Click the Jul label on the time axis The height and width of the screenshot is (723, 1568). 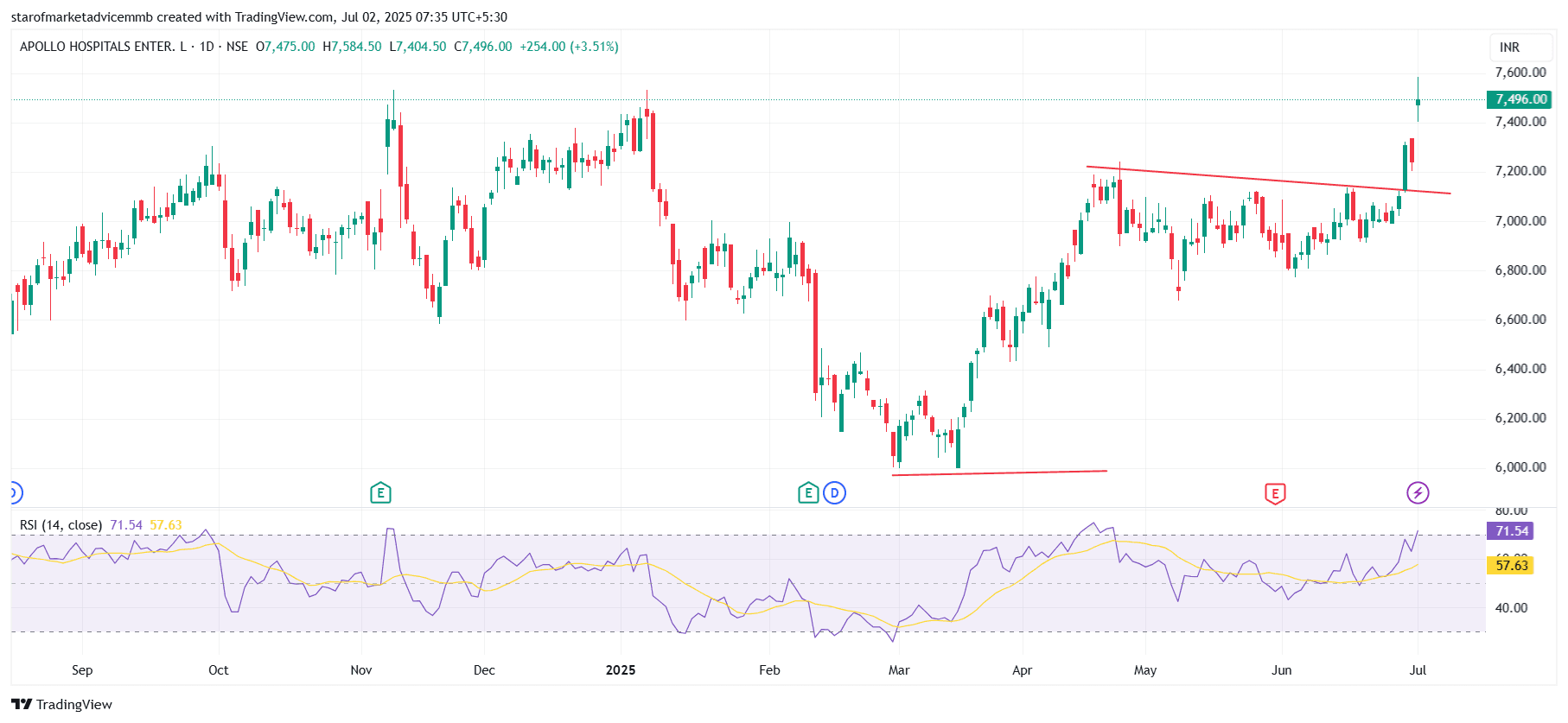coord(1418,670)
